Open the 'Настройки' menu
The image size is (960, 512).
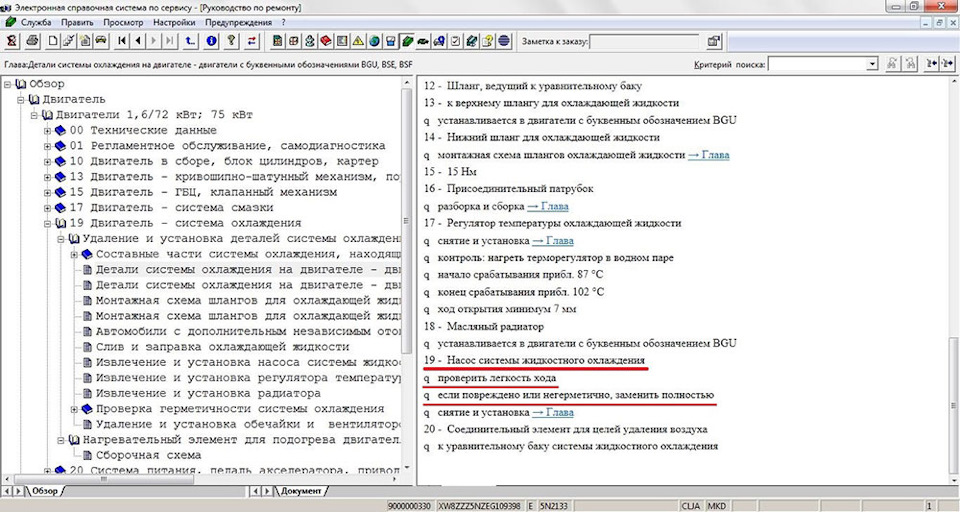pos(174,22)
